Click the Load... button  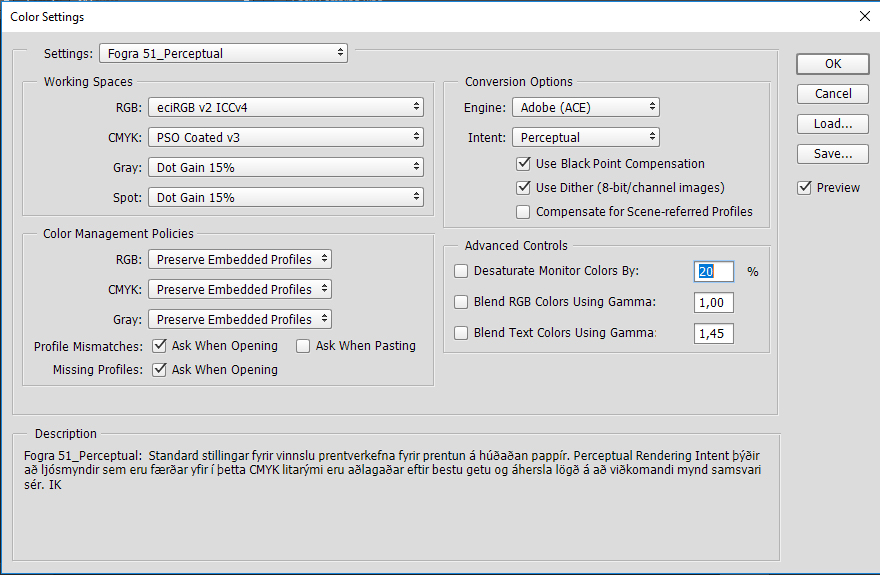tap(833, 124)
